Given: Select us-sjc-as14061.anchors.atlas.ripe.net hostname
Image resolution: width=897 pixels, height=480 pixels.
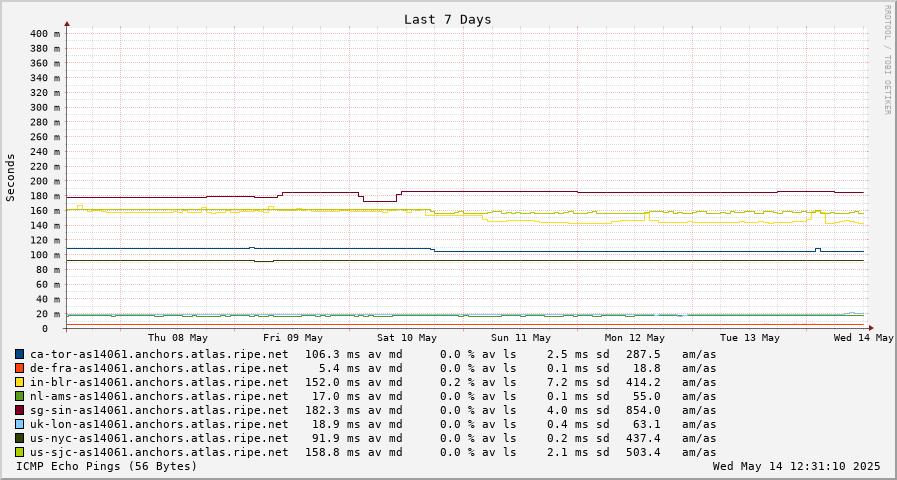Looking at the screenshot, I should click(159, 453).
